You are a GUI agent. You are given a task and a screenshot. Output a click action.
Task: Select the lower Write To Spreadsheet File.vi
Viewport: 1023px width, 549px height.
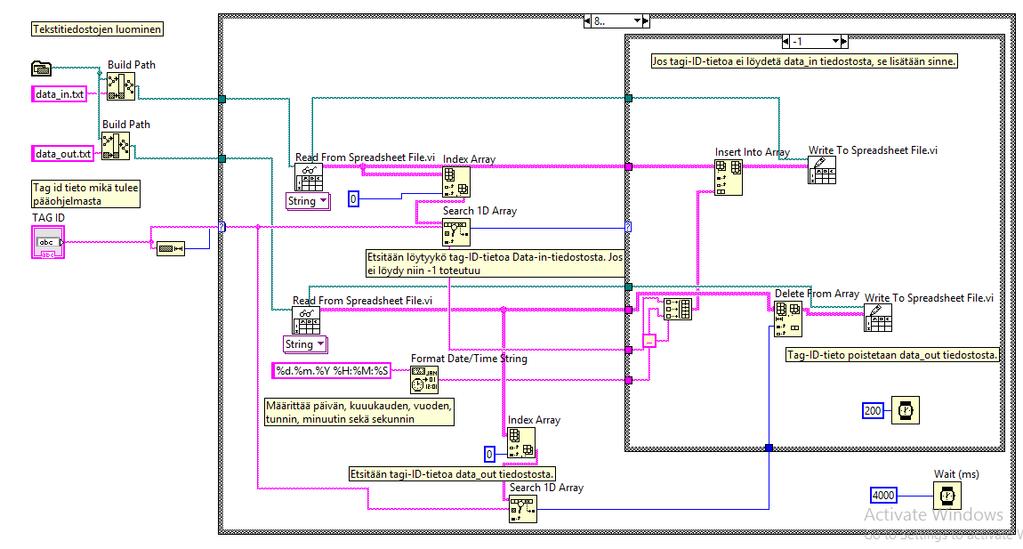878,318
